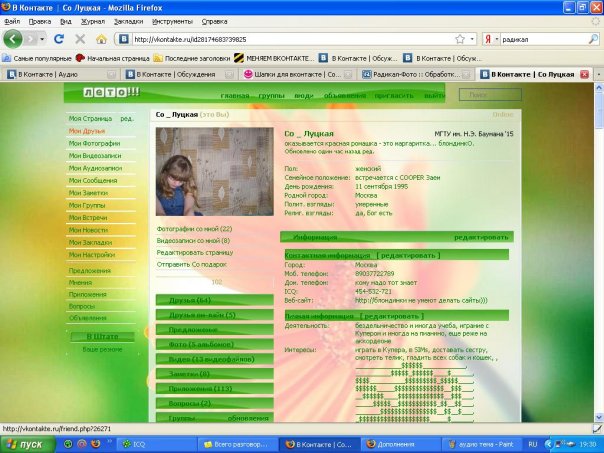Open the 'МЕНЯЕМ ВКОНТАКТЕ' bookmark
The width and height of the screenshot is (604, 453).
(x=275, y=59)
